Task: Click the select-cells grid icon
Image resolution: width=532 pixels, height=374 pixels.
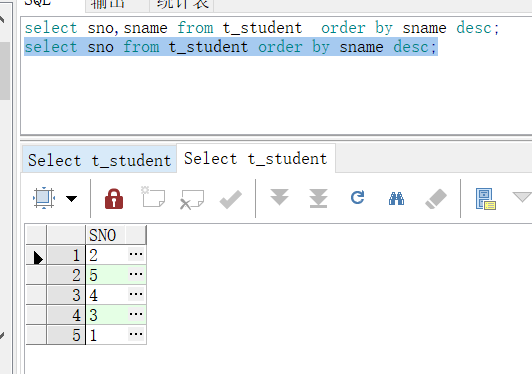Action: click(x=44, y=198)
